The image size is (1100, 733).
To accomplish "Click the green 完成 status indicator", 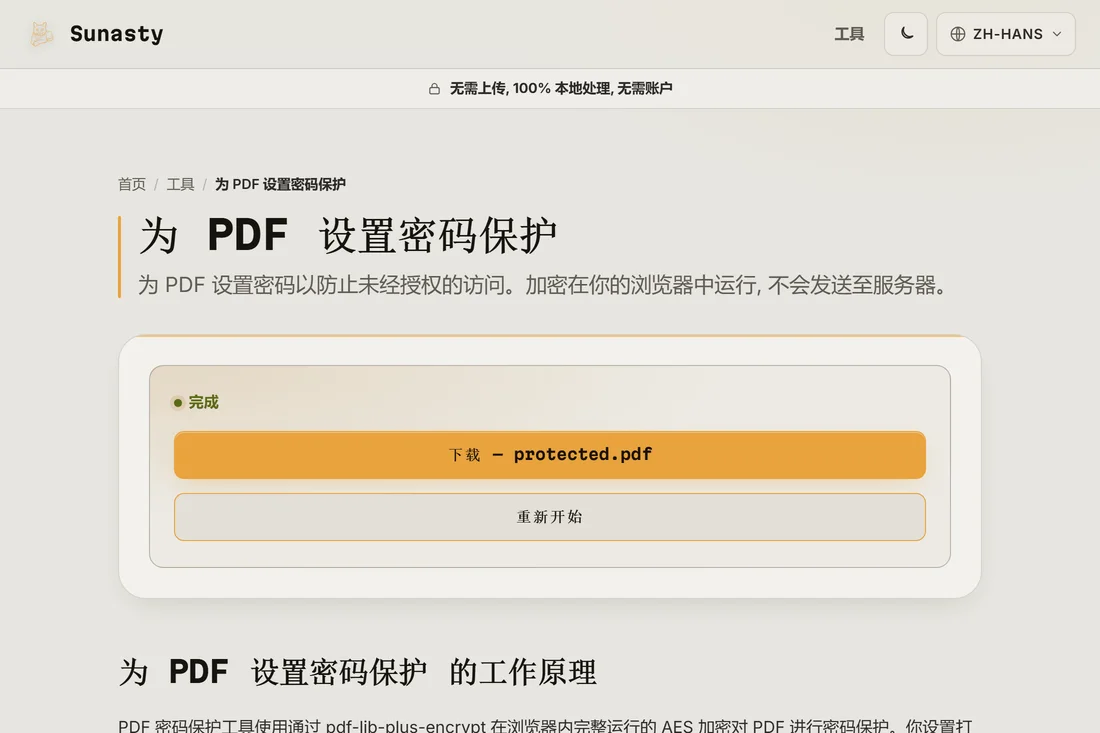I will coord(196,403).
